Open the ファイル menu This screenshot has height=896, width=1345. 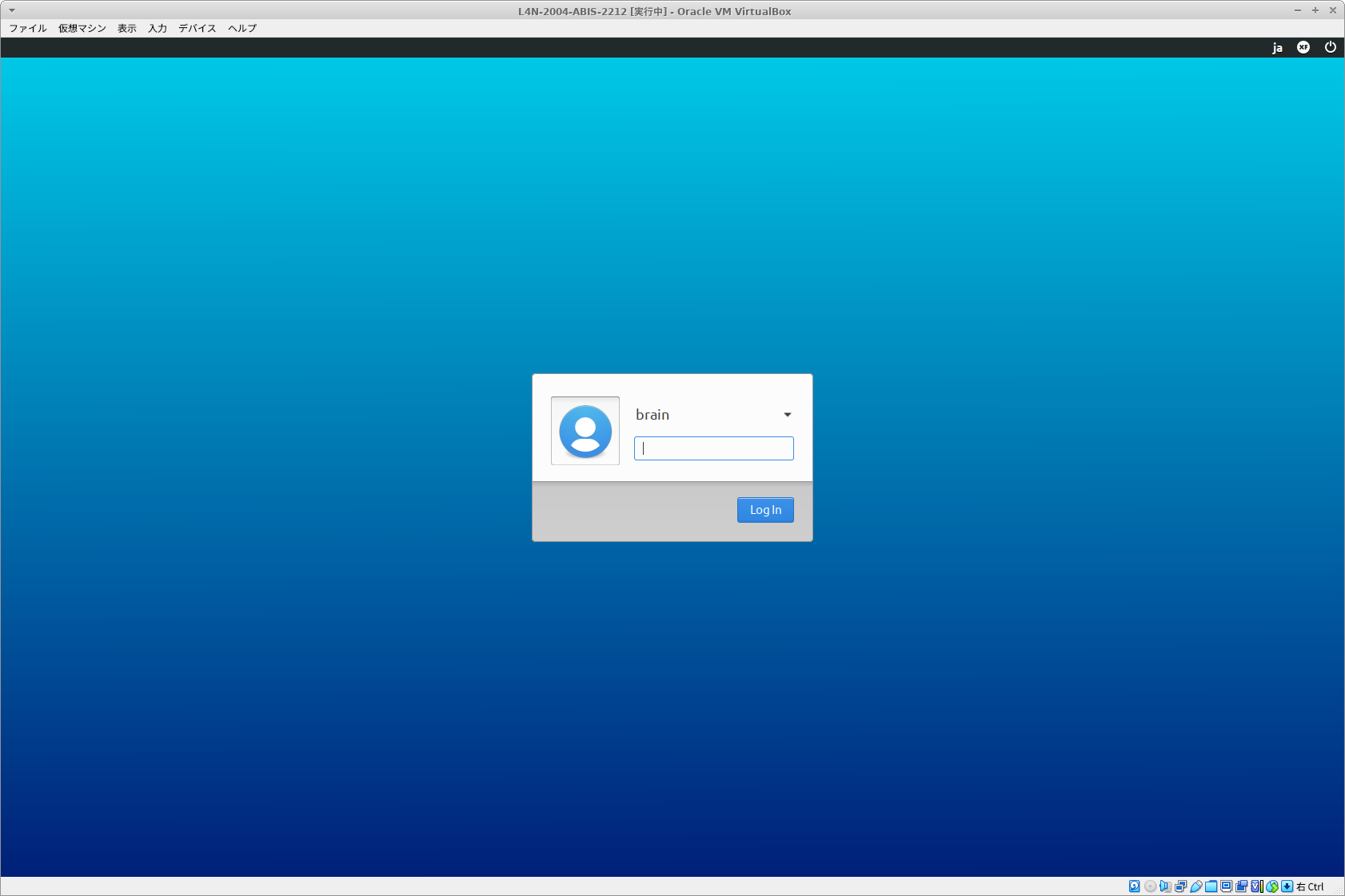coord(28,28)
